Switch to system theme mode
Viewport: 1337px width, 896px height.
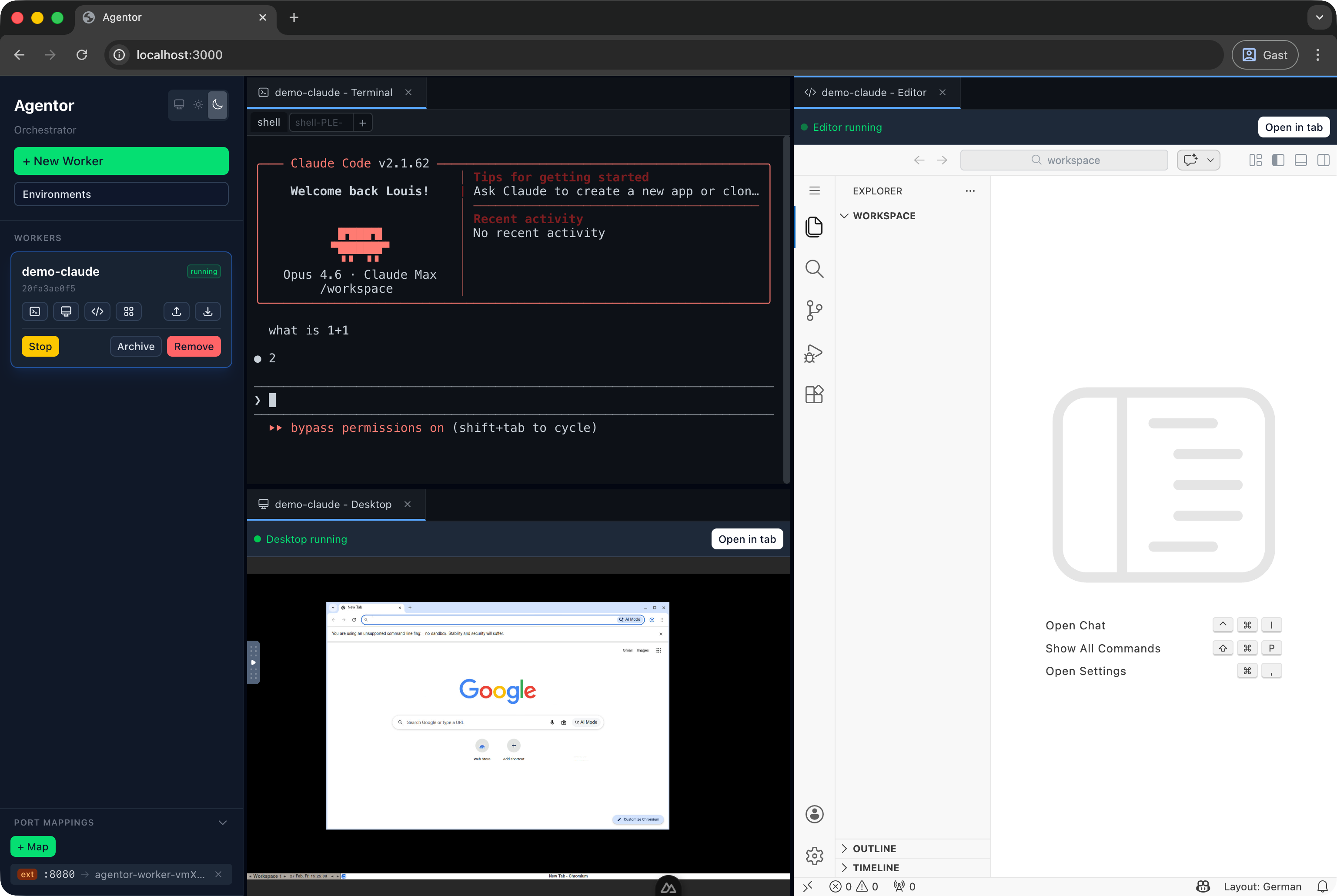179,104
